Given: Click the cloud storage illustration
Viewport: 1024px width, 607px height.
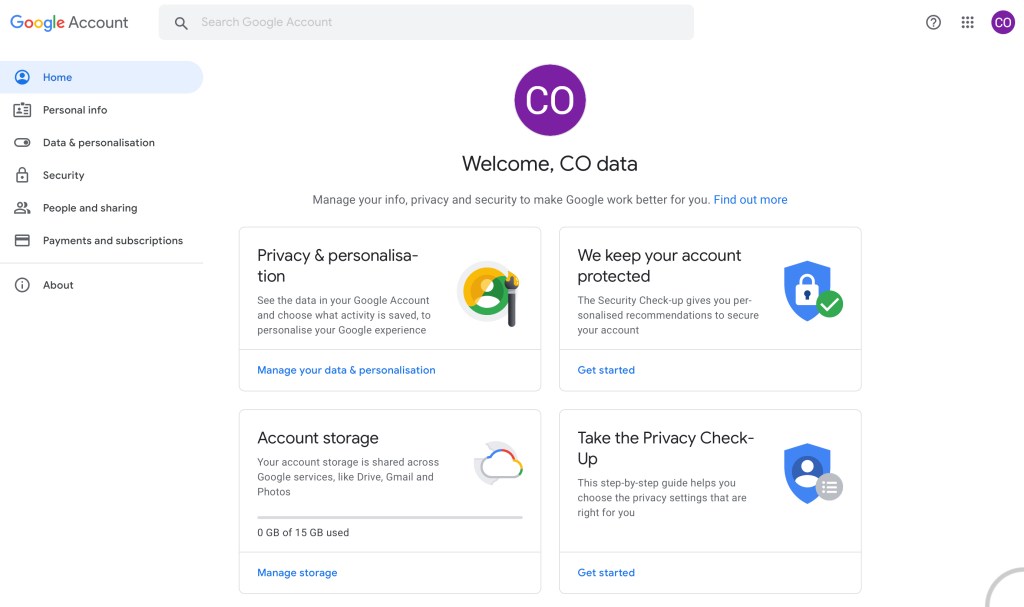Looking at the screenshot, I should 499,463.
